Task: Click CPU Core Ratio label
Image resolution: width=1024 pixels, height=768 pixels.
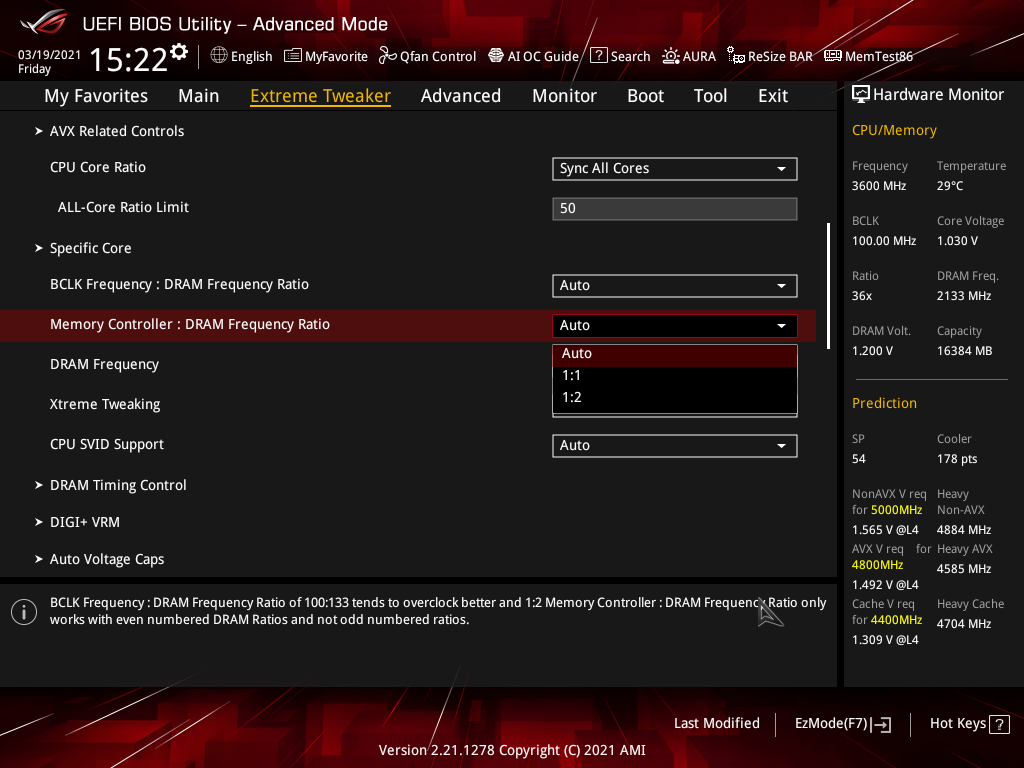Action: 98,167
